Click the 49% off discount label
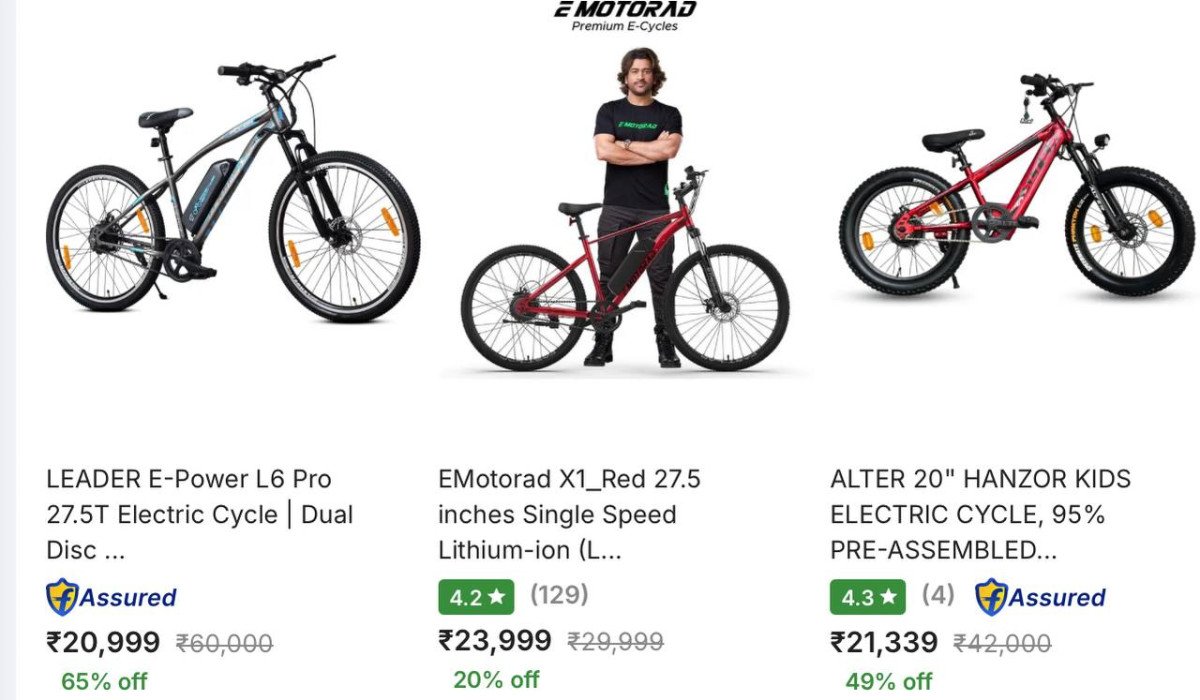The width and height of the screenshot is (1200, 700). click(889, 681)
